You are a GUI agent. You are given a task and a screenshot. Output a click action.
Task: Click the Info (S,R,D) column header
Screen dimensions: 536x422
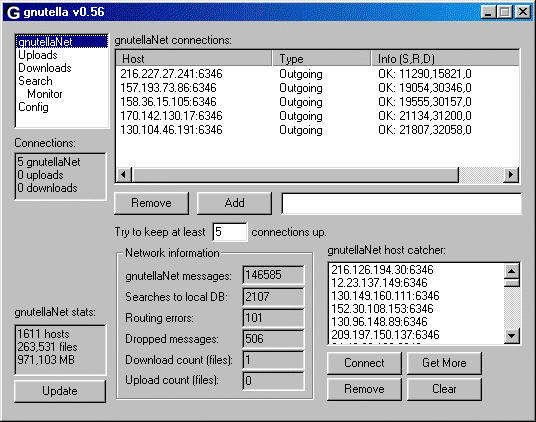(x=445, y=59)
